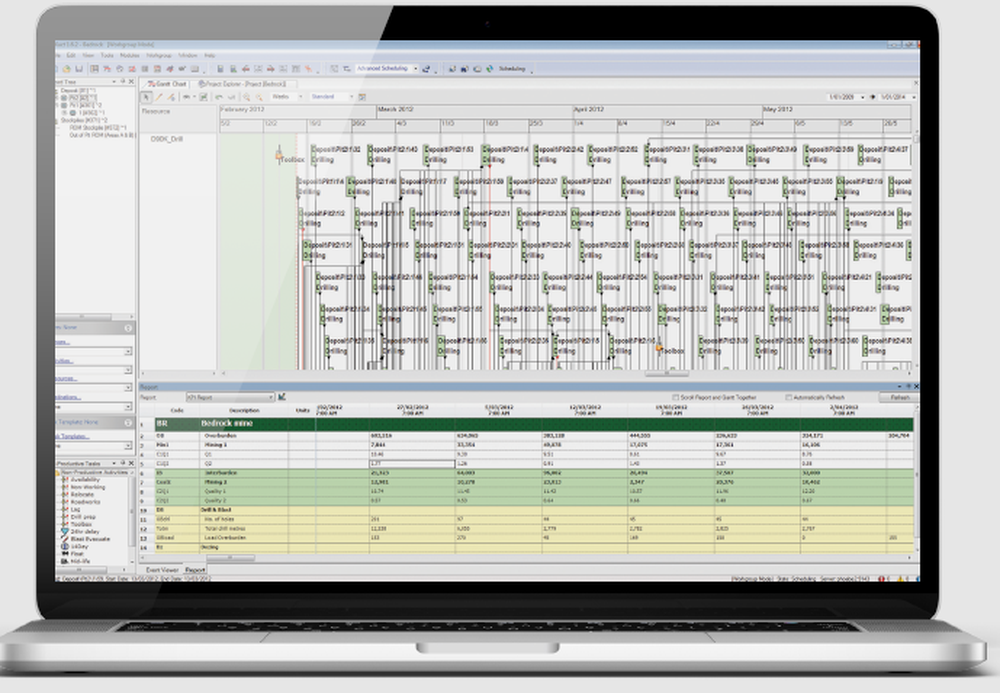Open the Scheduling toolbar dropdown
Image resolution: width=1000 pixels, height=693 pixels.
(x=532, y=70)
